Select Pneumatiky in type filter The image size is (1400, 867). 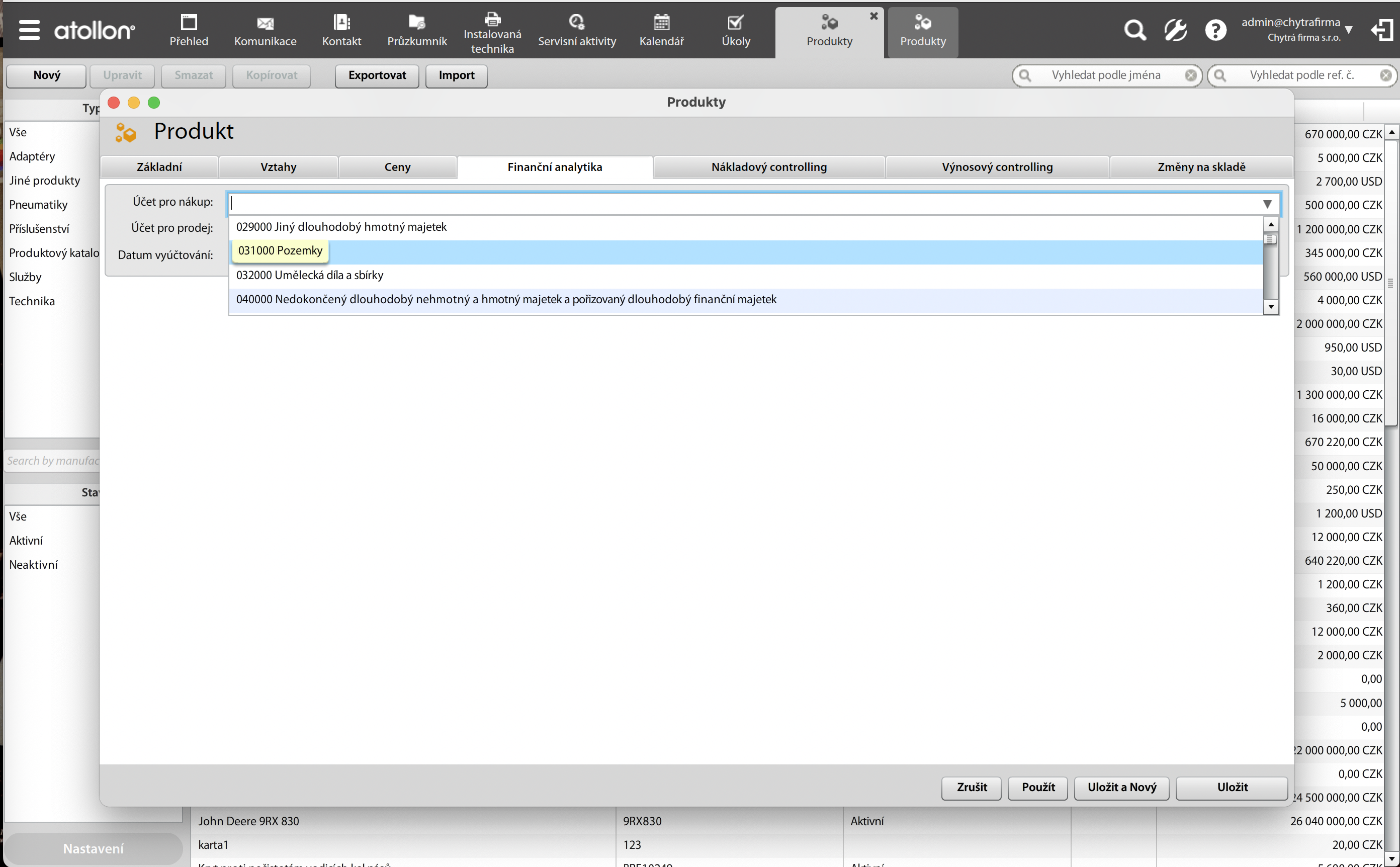pyautogui.click(x=52, y=205)
